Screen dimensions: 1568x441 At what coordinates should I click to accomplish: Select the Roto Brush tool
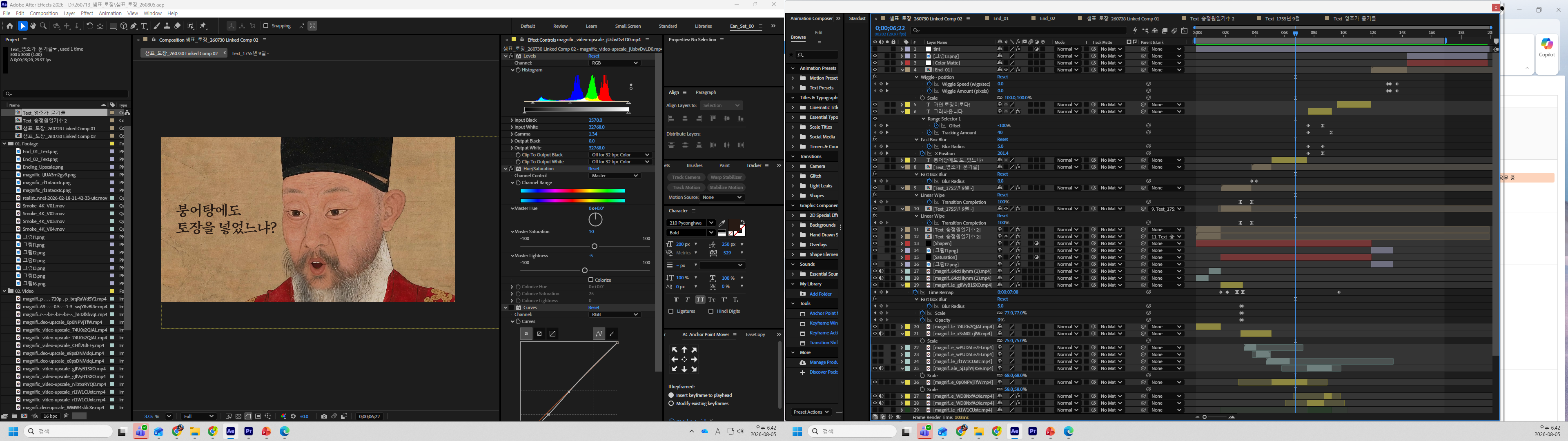point(191,26)
